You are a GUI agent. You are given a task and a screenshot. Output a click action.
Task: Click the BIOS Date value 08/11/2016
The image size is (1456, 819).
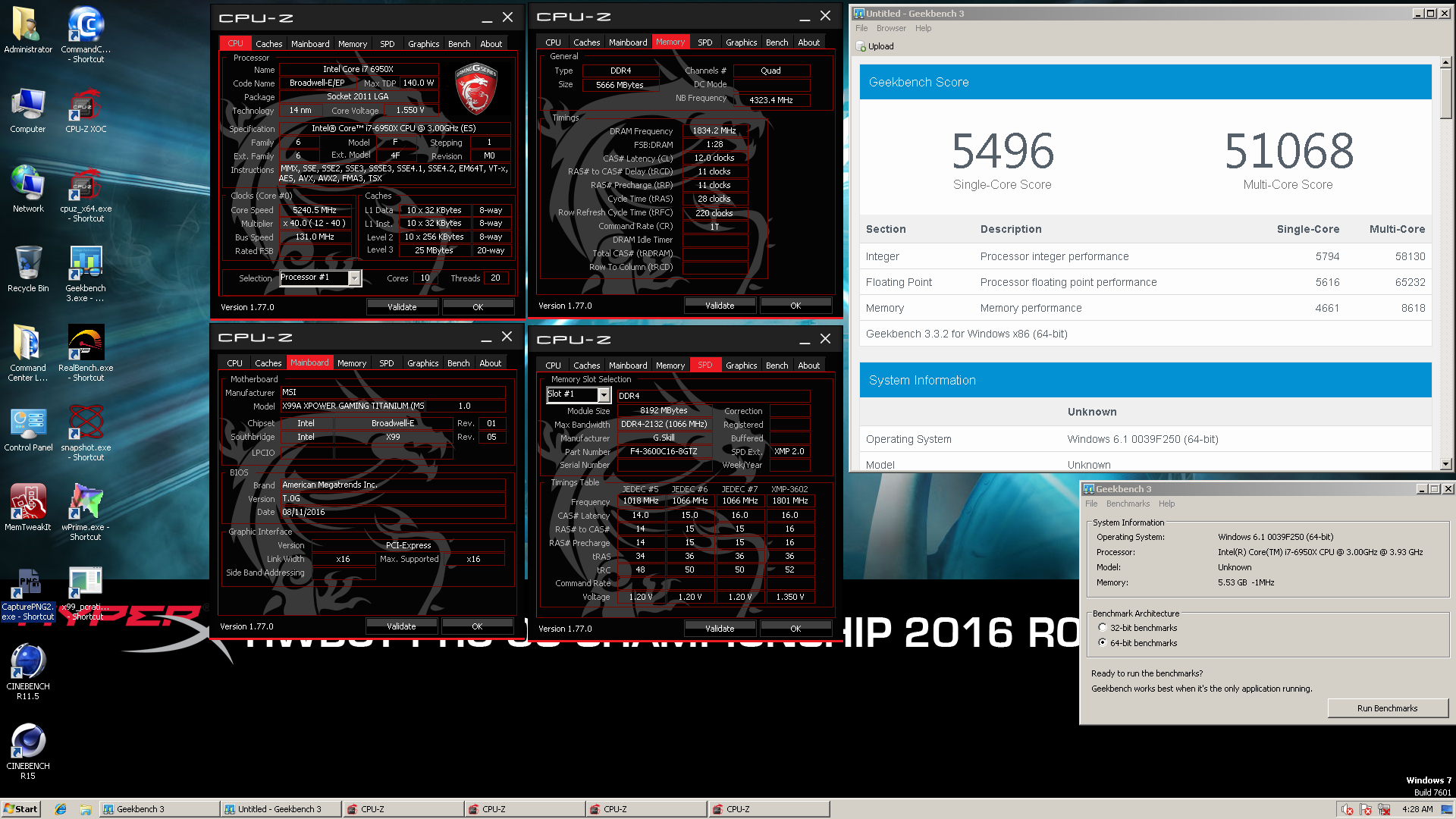pyautogui.click(x=393, y=512)
